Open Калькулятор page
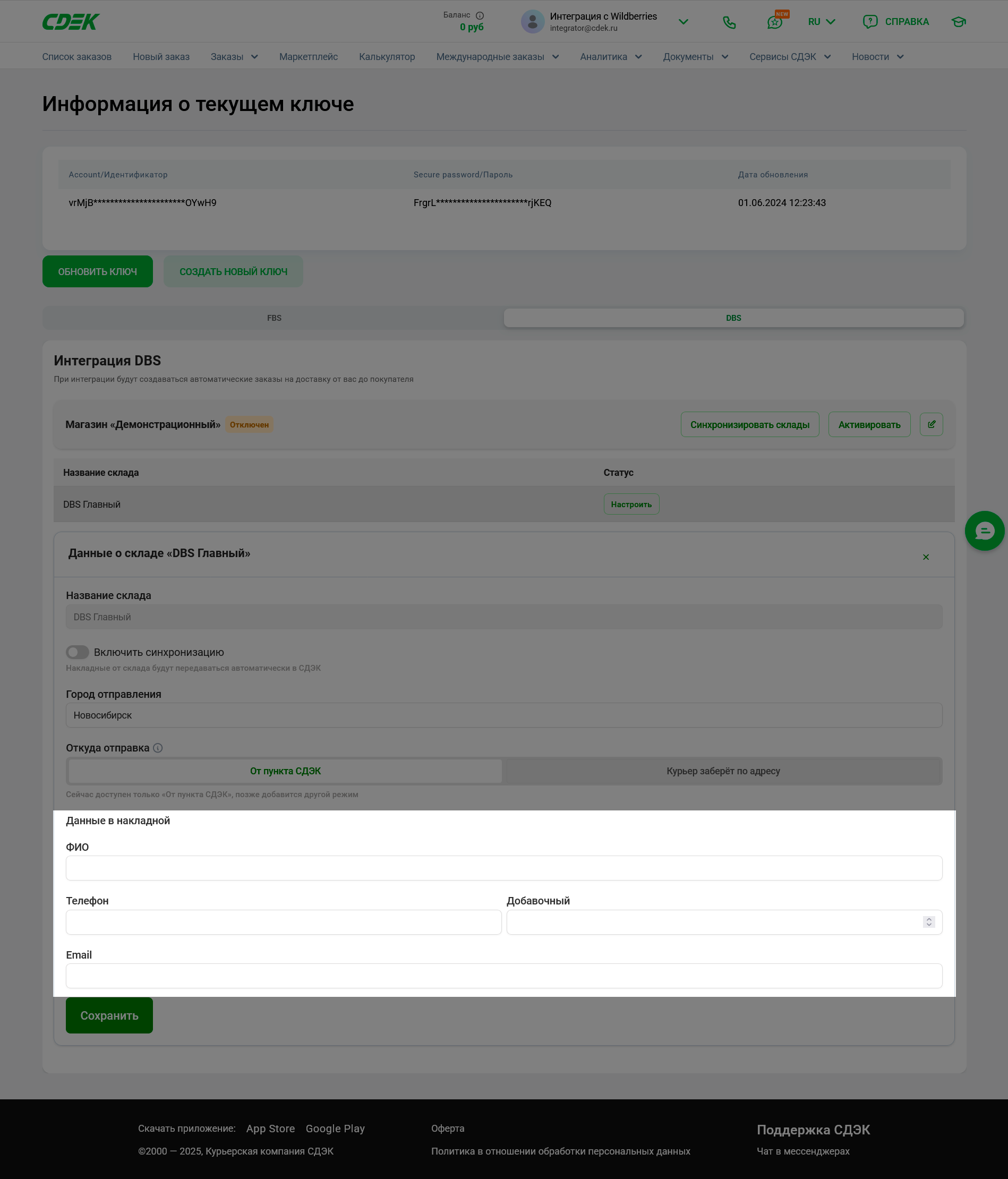The height and width of the screenshot is (1179, 1008). [x=387, y=57]
